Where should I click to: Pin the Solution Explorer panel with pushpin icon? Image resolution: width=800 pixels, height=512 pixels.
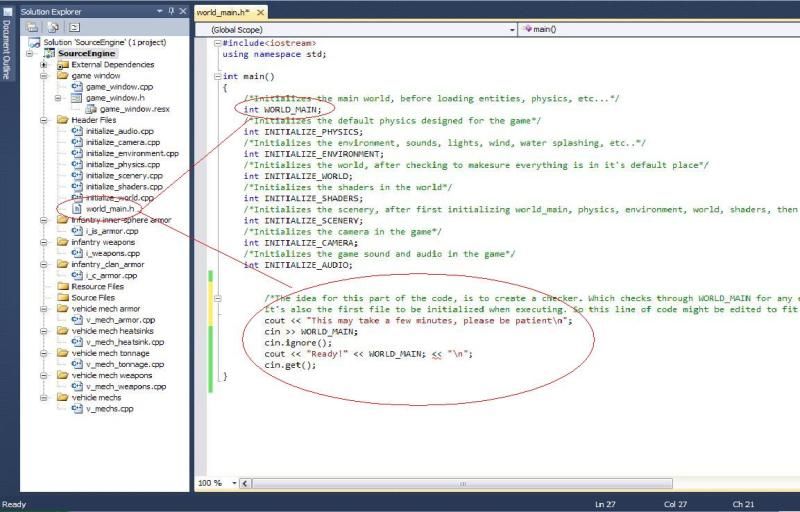click(170, 10)
